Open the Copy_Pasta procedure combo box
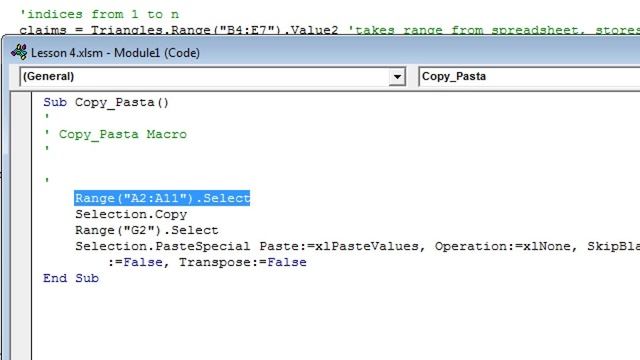Screen dimensions: 640x360 point(529,77)
